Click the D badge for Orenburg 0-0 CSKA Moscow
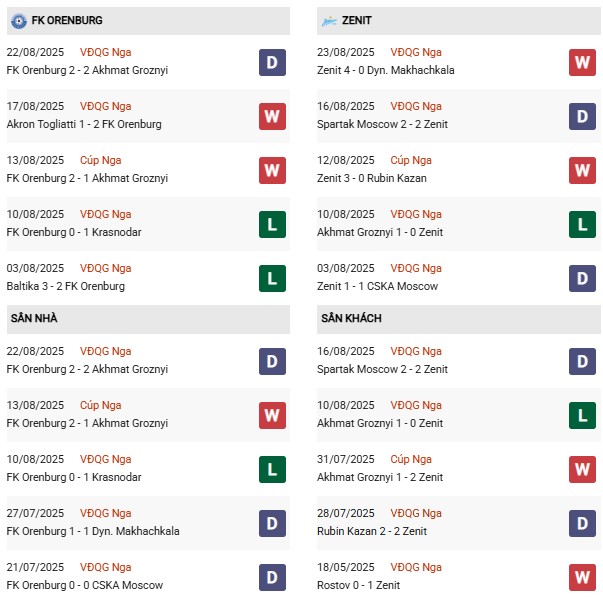 pos(272,577)
